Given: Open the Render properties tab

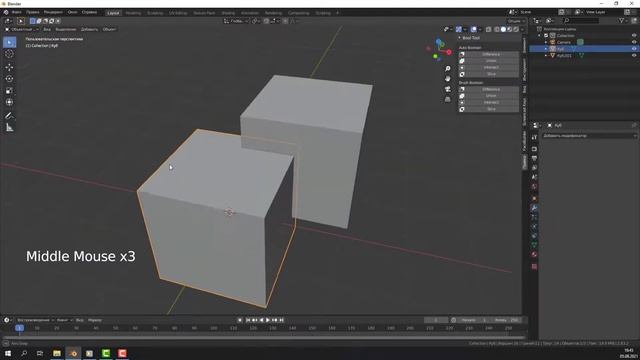Looking at the screenshot, I should [x=534, y=149].
